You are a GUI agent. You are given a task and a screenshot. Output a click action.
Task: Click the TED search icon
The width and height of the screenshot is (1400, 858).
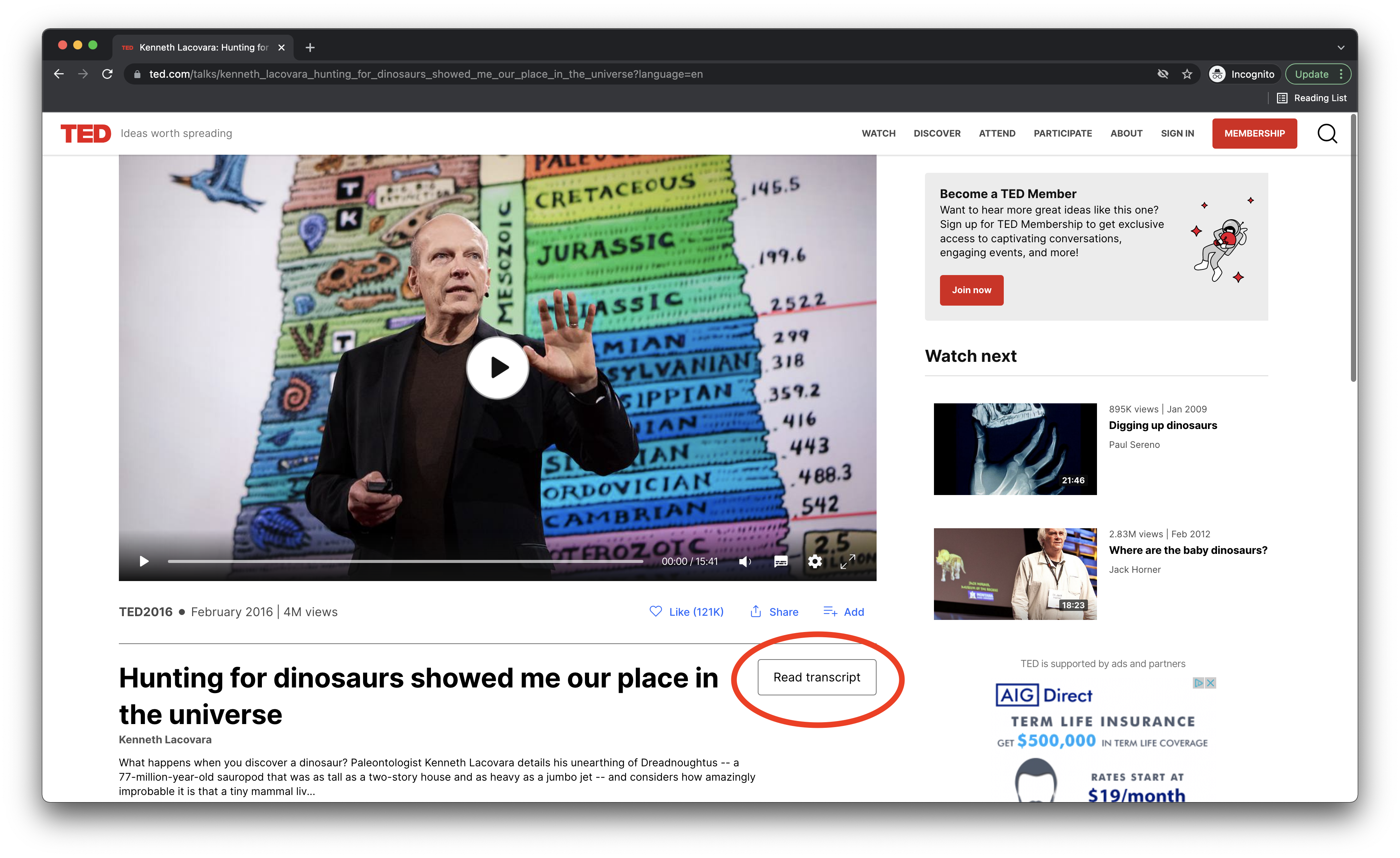[1328, 132]
